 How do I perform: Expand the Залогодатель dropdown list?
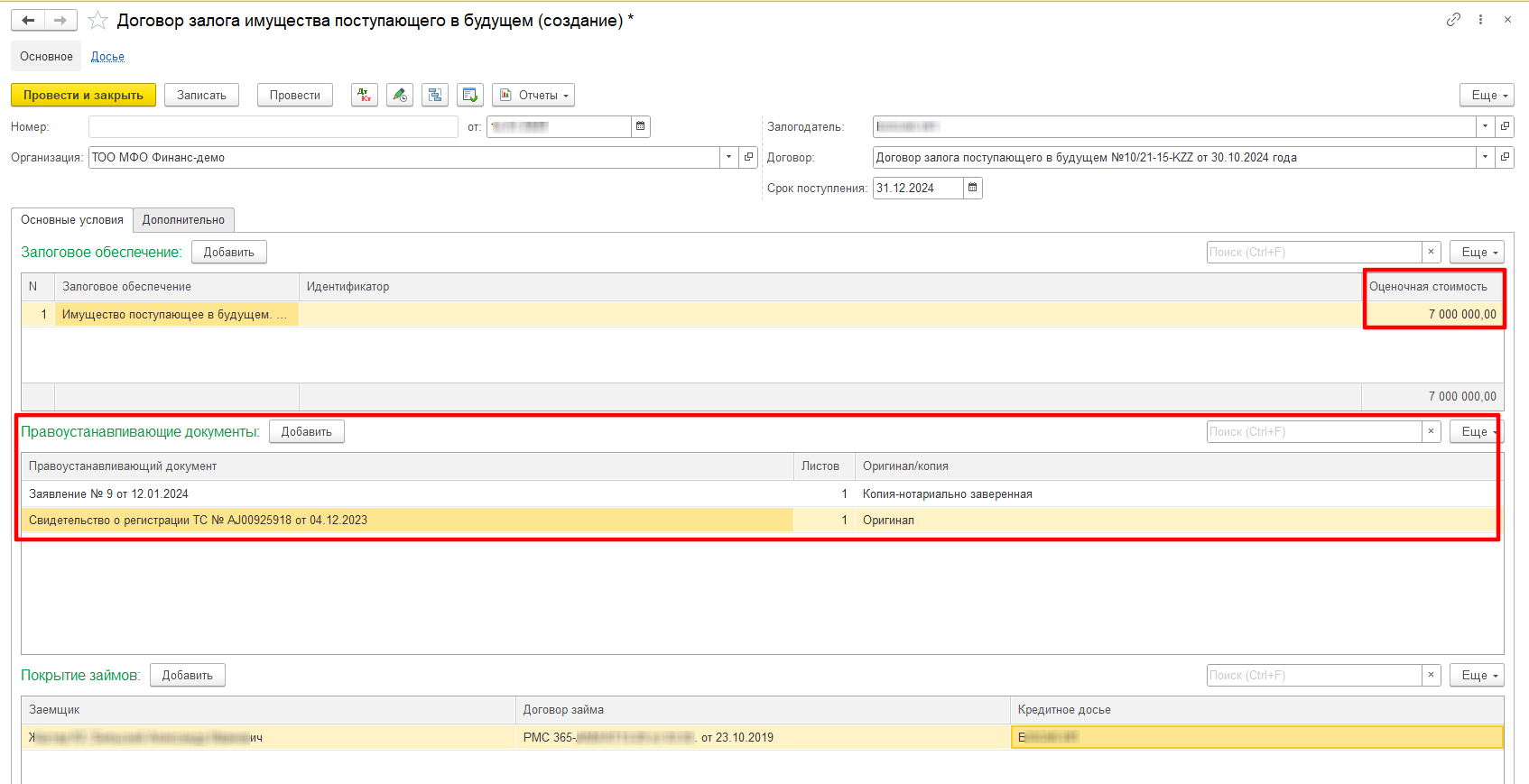click(x=1485, y=126)
